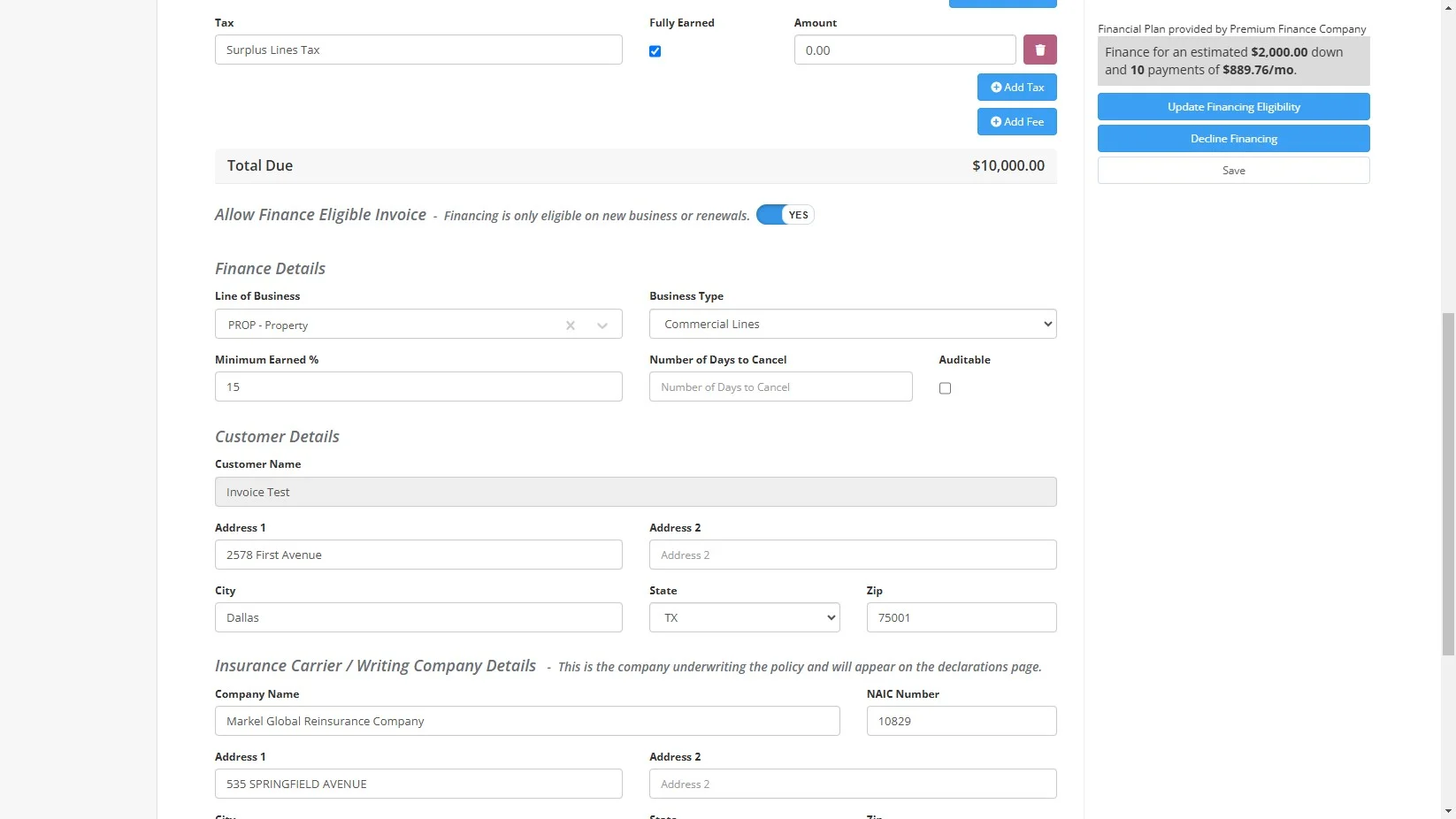Click the Customer Details heading
Screen dimensions: 1456x819
tap(277, 436)
